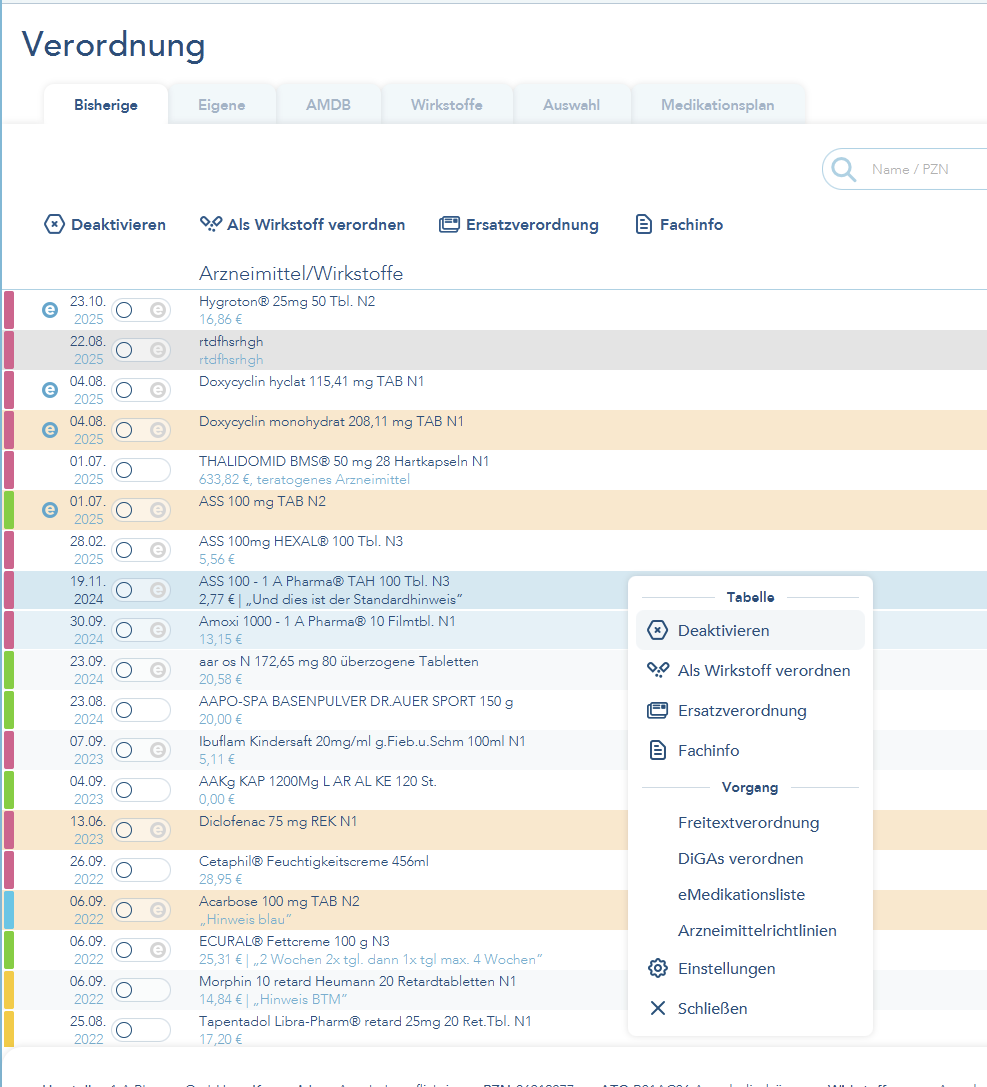This screenshot has height=1087, width=987.
Task: Select Freitextverordnung in the context menu
Action: point(749,823)
